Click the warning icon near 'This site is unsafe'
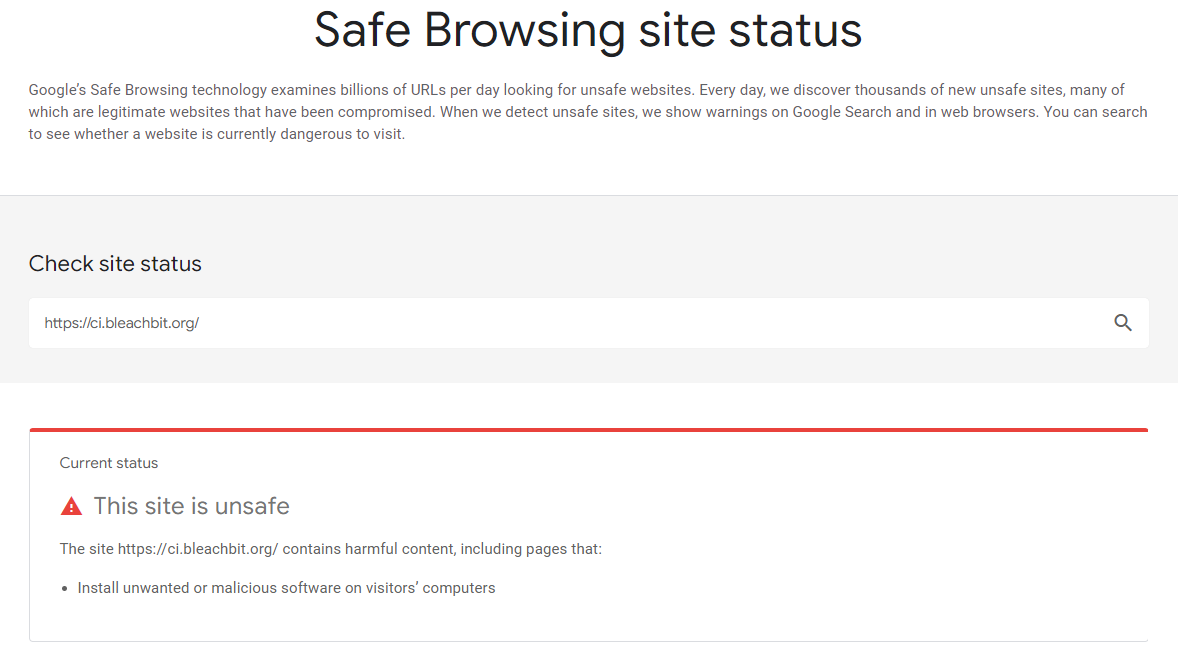 click(70, 505)
